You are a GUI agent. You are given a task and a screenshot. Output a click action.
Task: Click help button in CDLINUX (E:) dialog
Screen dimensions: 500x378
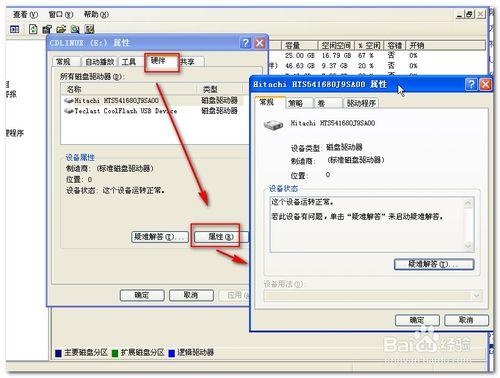[x=246, y=43]
